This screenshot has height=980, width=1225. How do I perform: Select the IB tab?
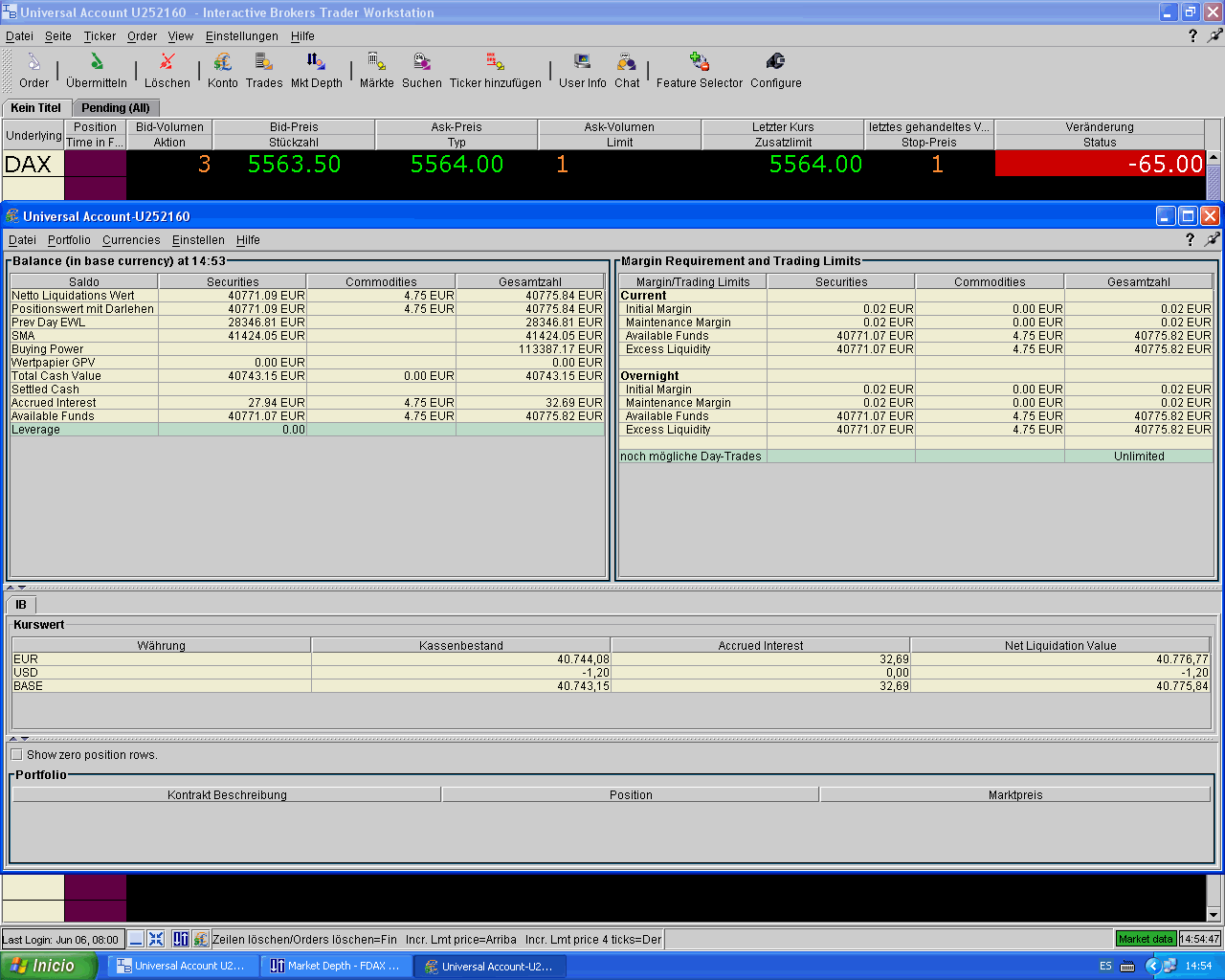click(21, 605)
